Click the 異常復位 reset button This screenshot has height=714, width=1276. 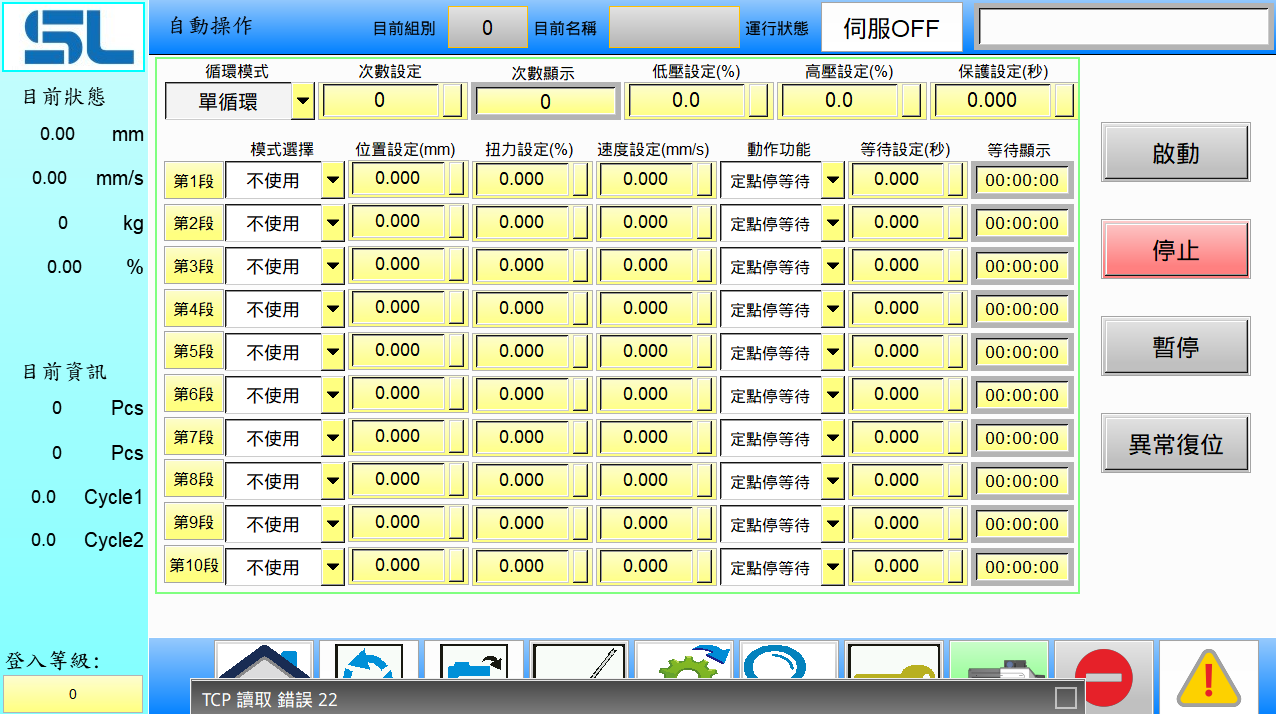coord(1176,443)
